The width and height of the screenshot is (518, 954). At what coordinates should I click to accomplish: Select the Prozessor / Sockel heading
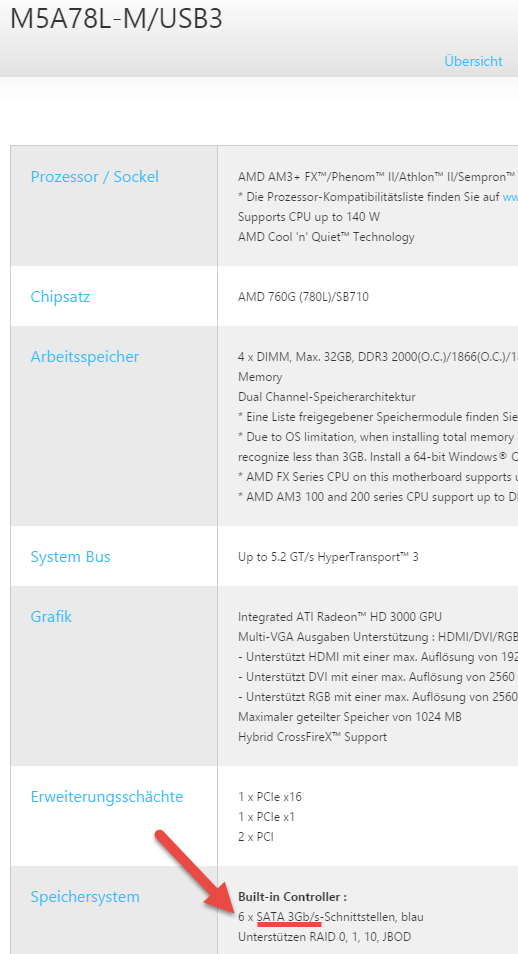tap(94, 177)
